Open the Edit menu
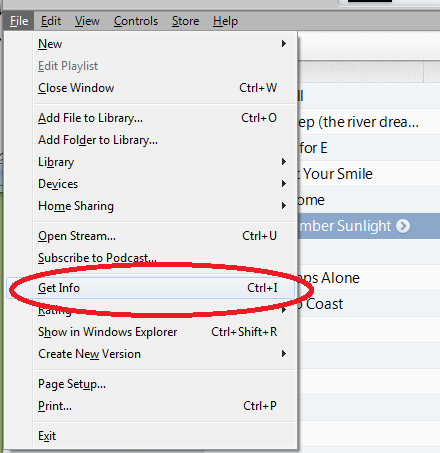Screen dimensions: 440x453 click(51, 21)
